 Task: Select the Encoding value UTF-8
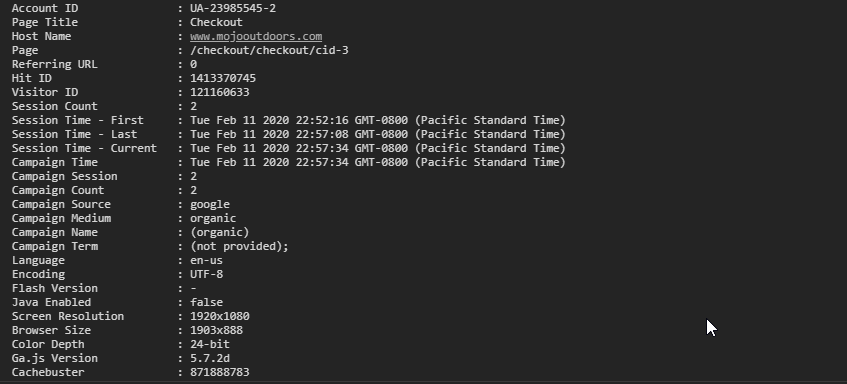click(206, 274)
